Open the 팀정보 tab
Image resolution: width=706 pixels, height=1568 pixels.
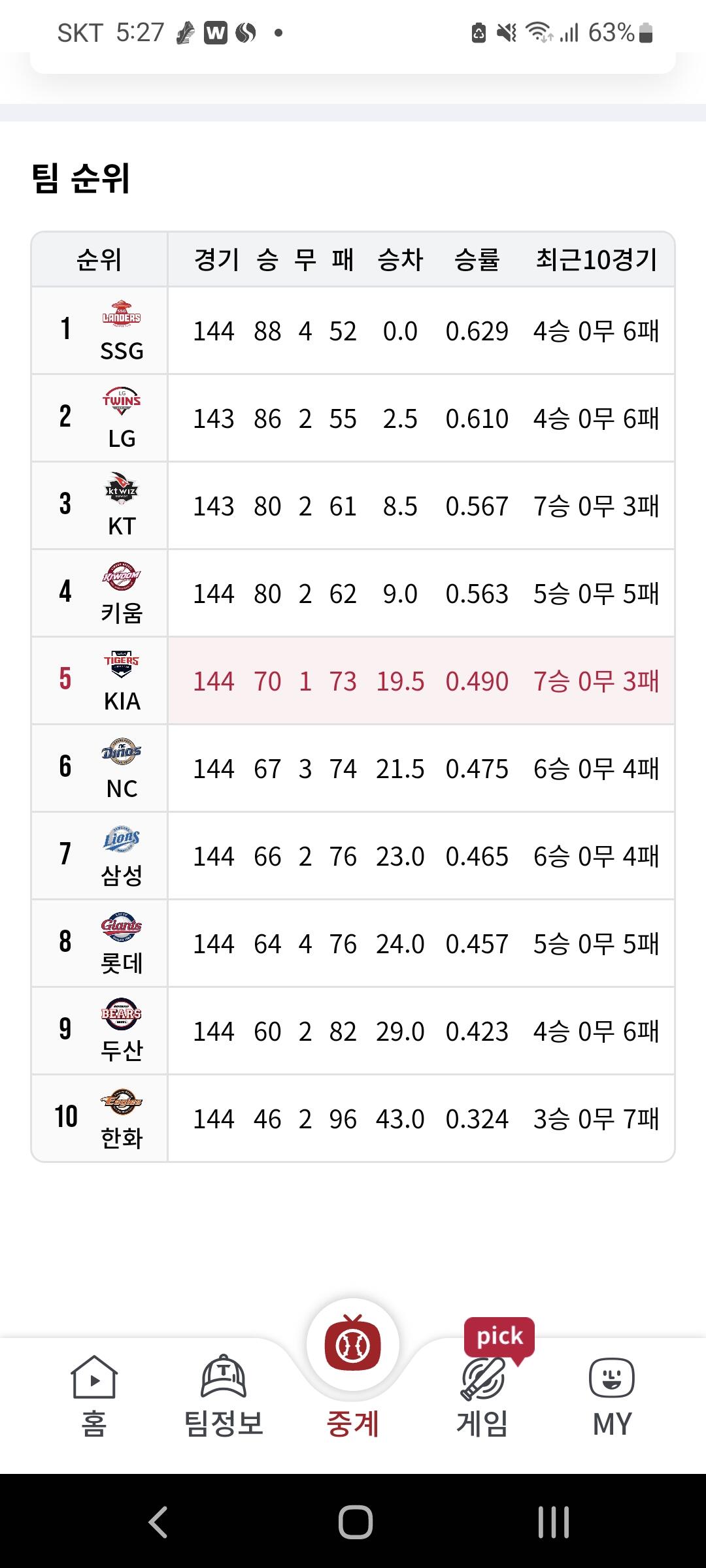click(224, 1395)
